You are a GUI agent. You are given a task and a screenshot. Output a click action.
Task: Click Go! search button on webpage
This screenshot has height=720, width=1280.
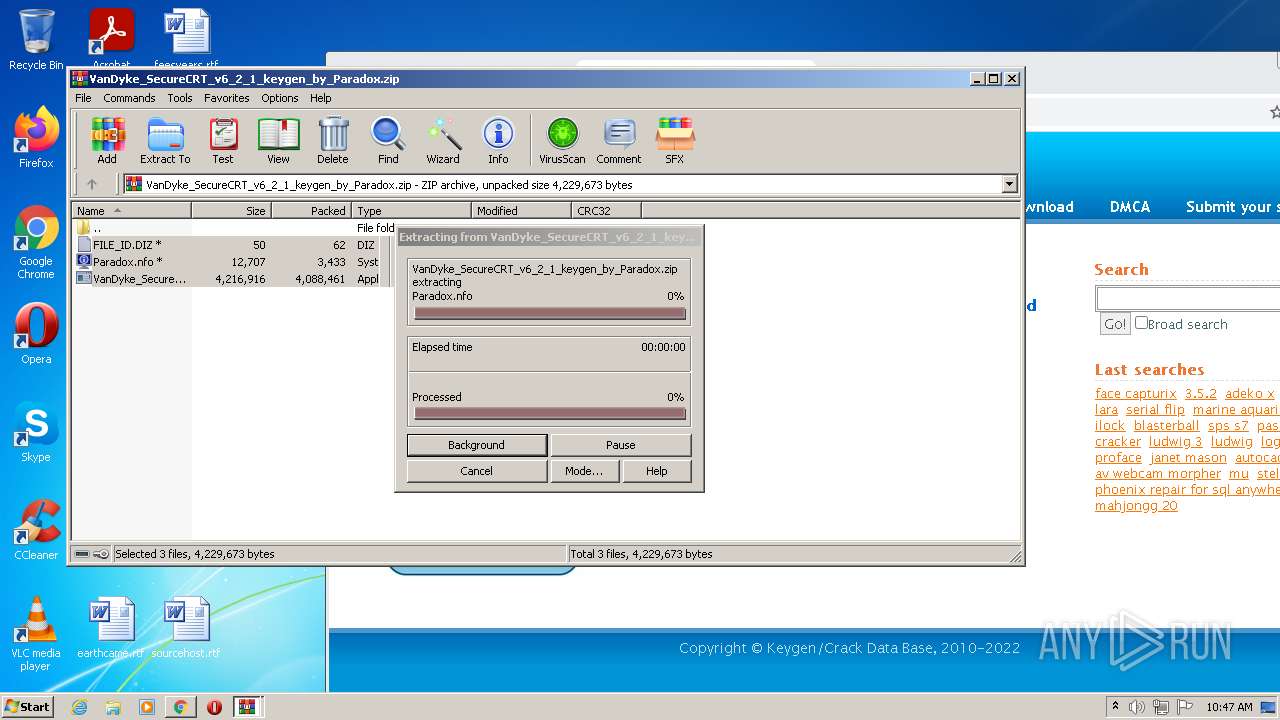[1114, 324]
